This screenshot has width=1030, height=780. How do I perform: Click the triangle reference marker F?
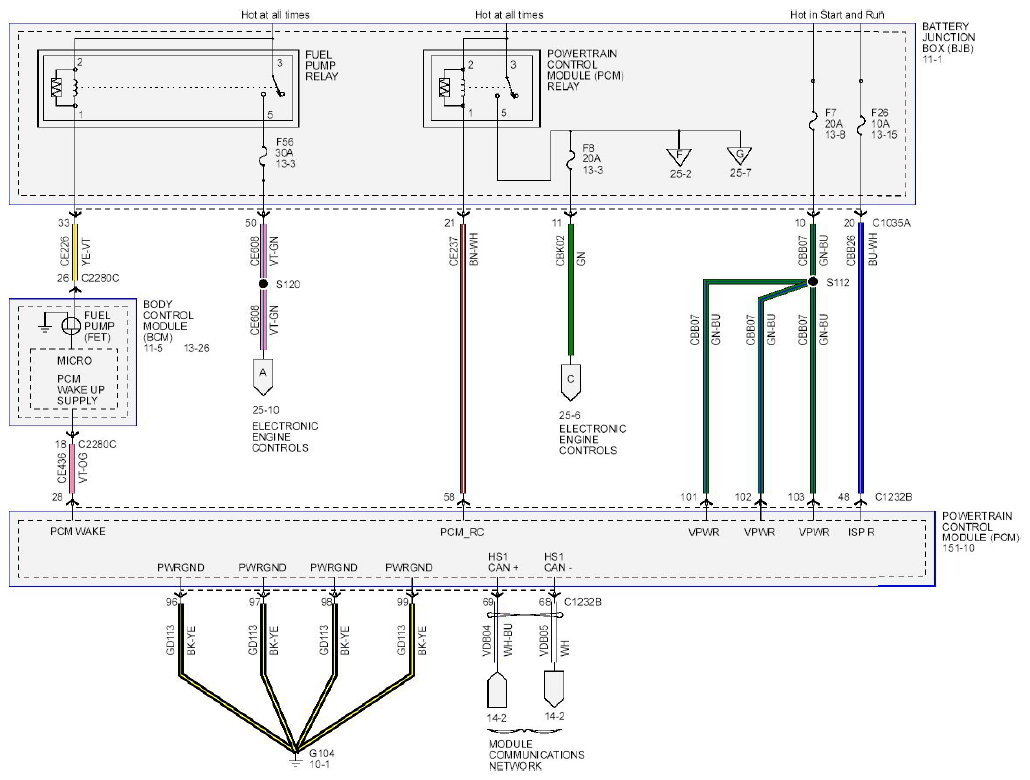679,156
